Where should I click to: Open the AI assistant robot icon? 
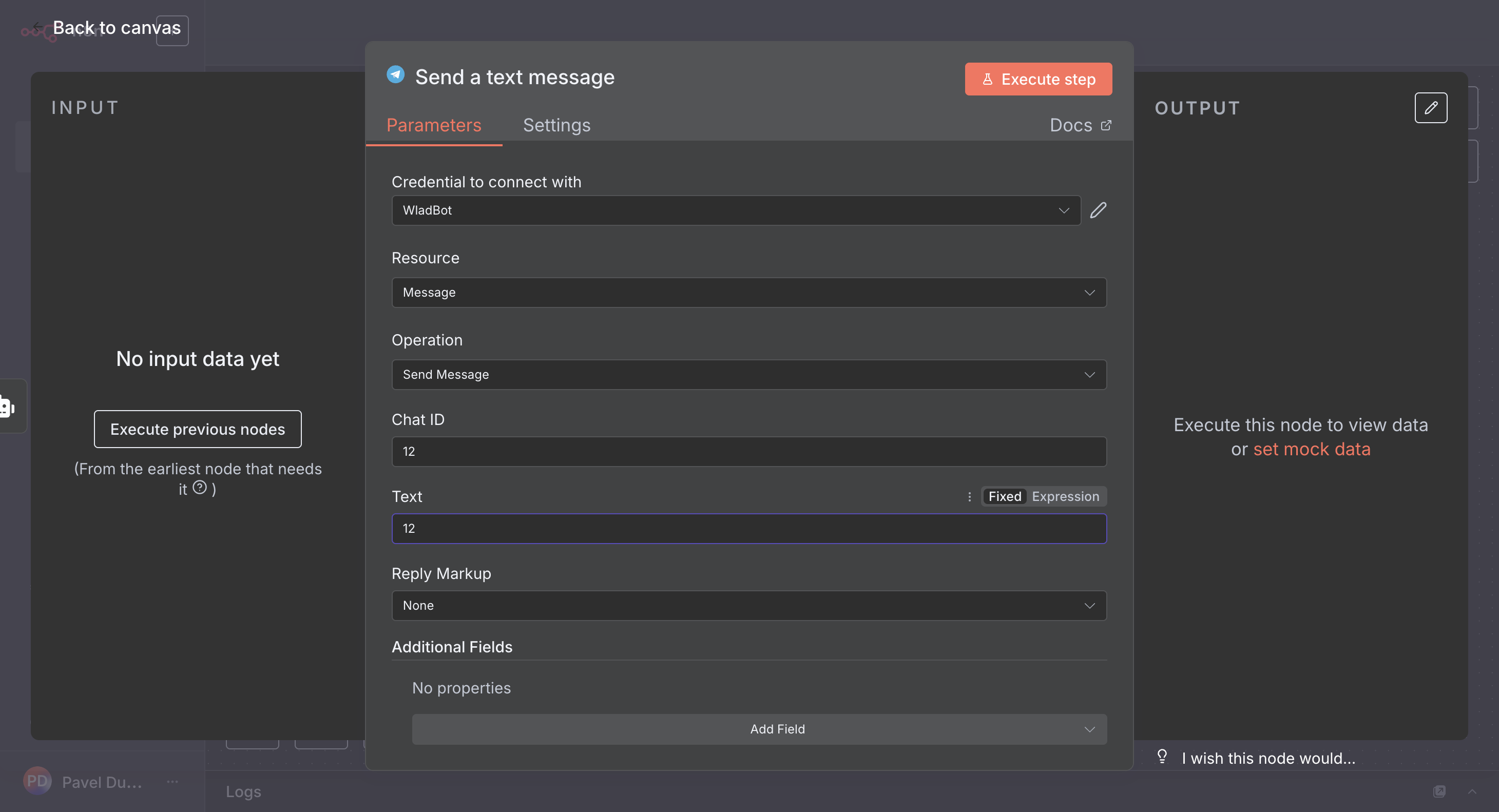(7, 407)
